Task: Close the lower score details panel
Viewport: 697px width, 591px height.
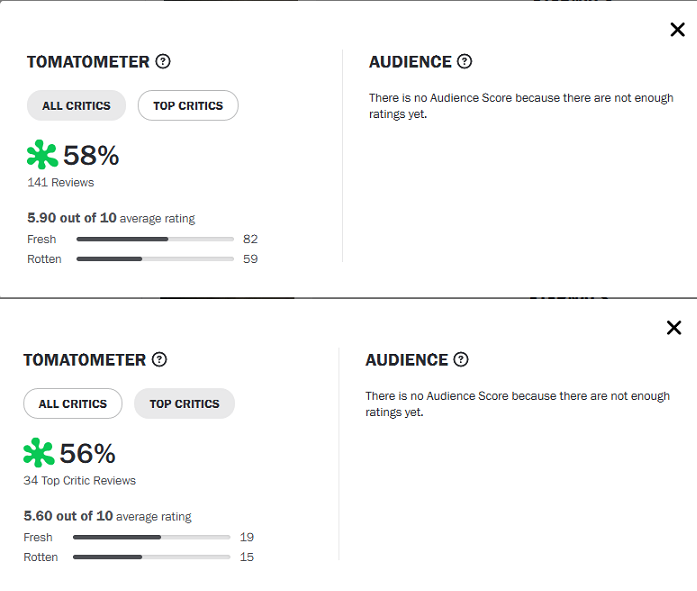Action: click(674, 328)
